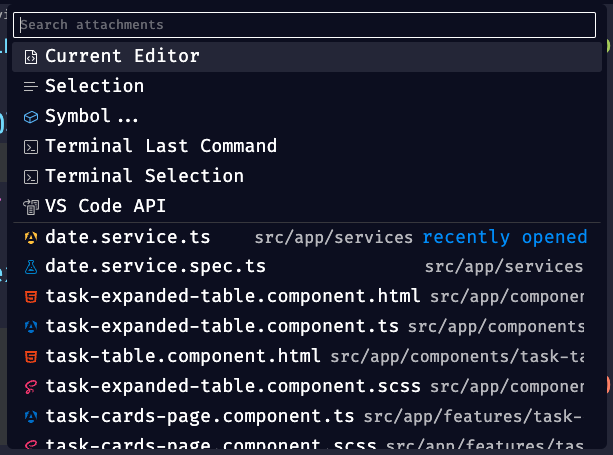The width and height of the screenshot is (613, 455).
Task: Select the Current Editor option
Action: (x=122, y=57)
